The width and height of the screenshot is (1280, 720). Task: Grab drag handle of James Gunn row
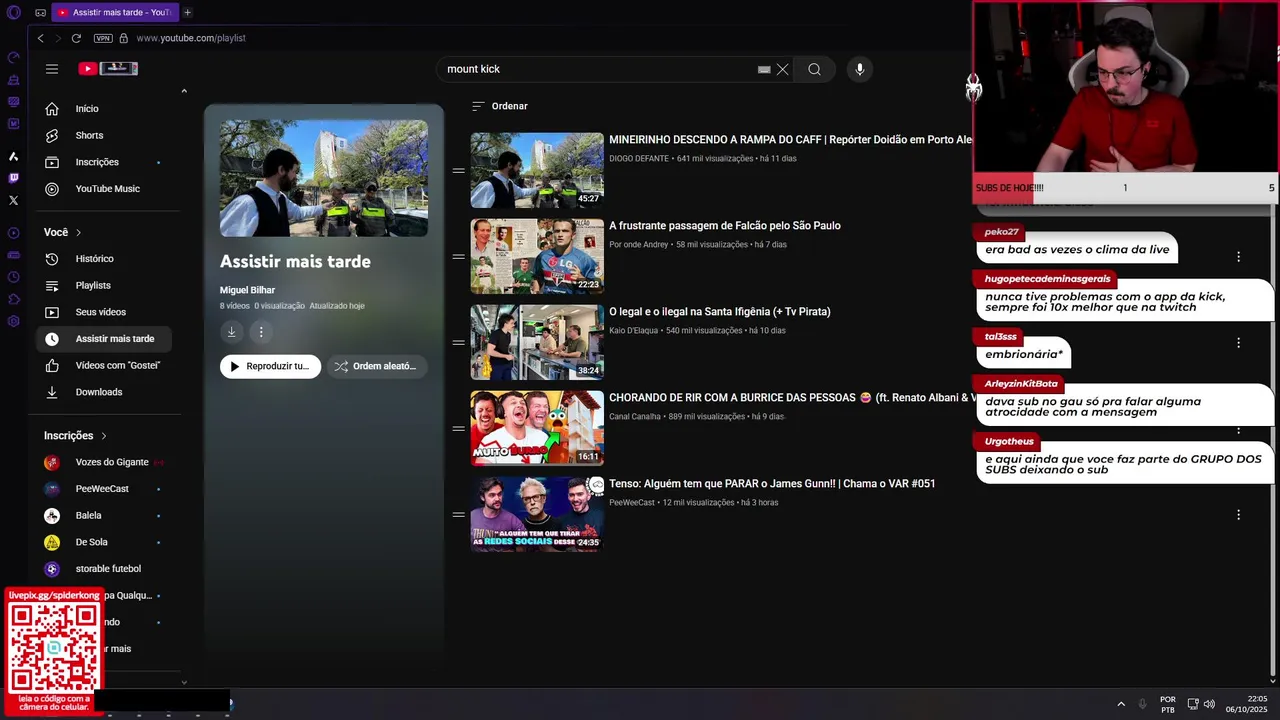coord(458,514)
